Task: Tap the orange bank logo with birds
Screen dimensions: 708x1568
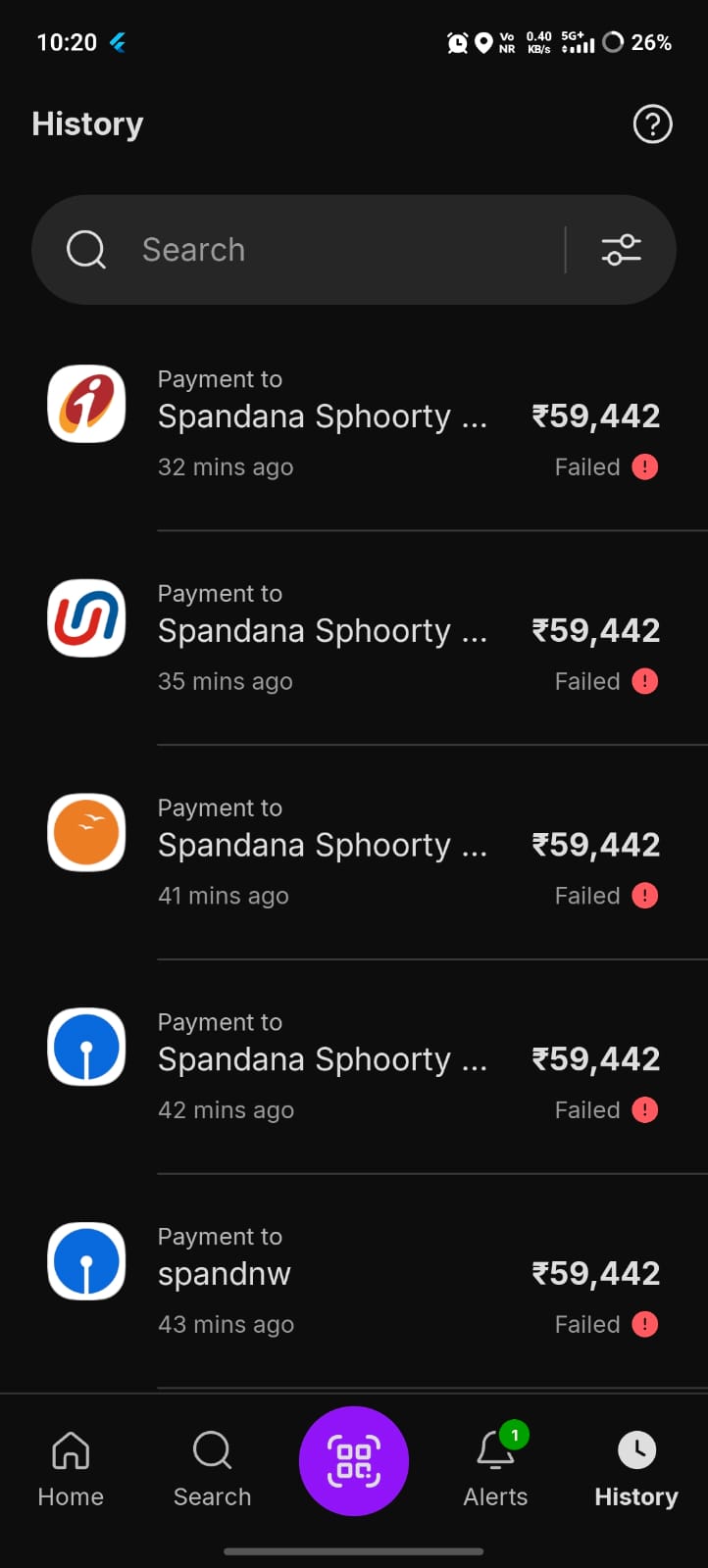Action: [x=86, y=833]
